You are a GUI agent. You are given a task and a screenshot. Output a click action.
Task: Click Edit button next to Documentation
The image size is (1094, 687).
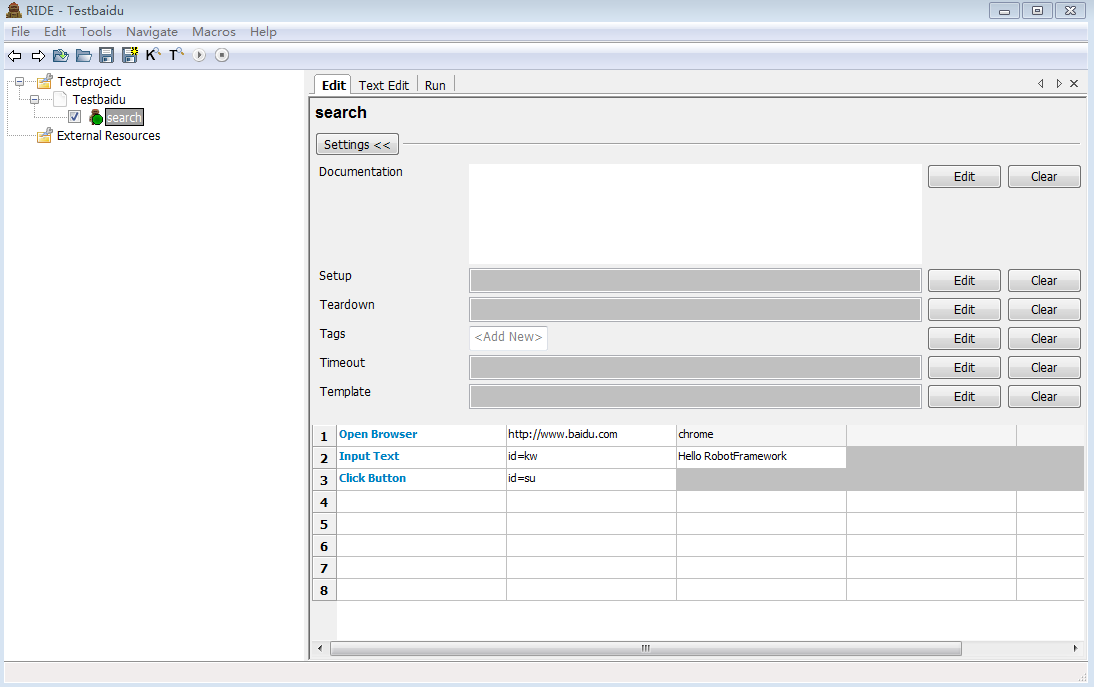pos(963,177)
